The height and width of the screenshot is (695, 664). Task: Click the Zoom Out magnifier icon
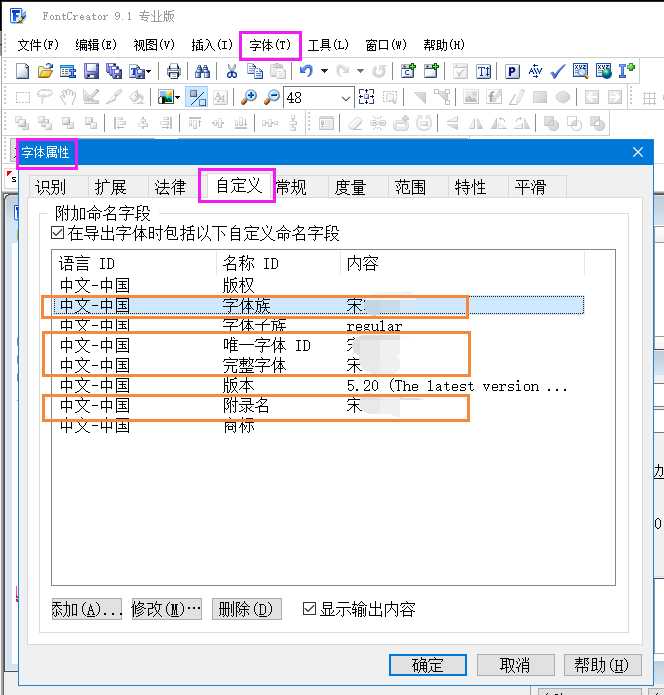(x=272, y=97)
